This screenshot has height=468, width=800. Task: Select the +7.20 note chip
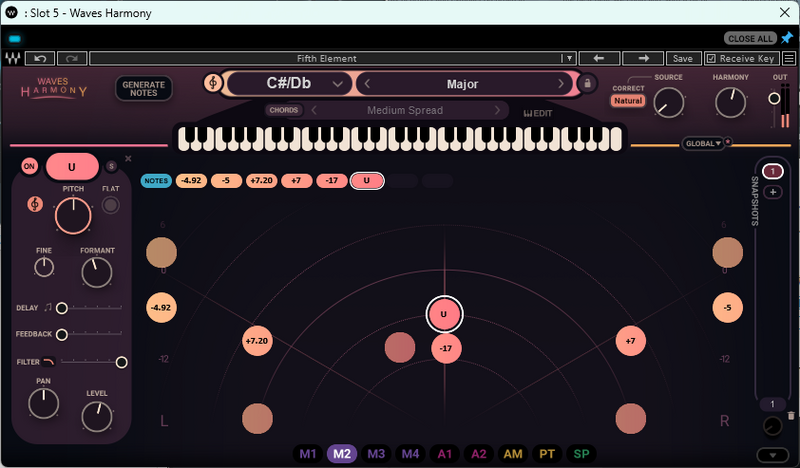261,181
